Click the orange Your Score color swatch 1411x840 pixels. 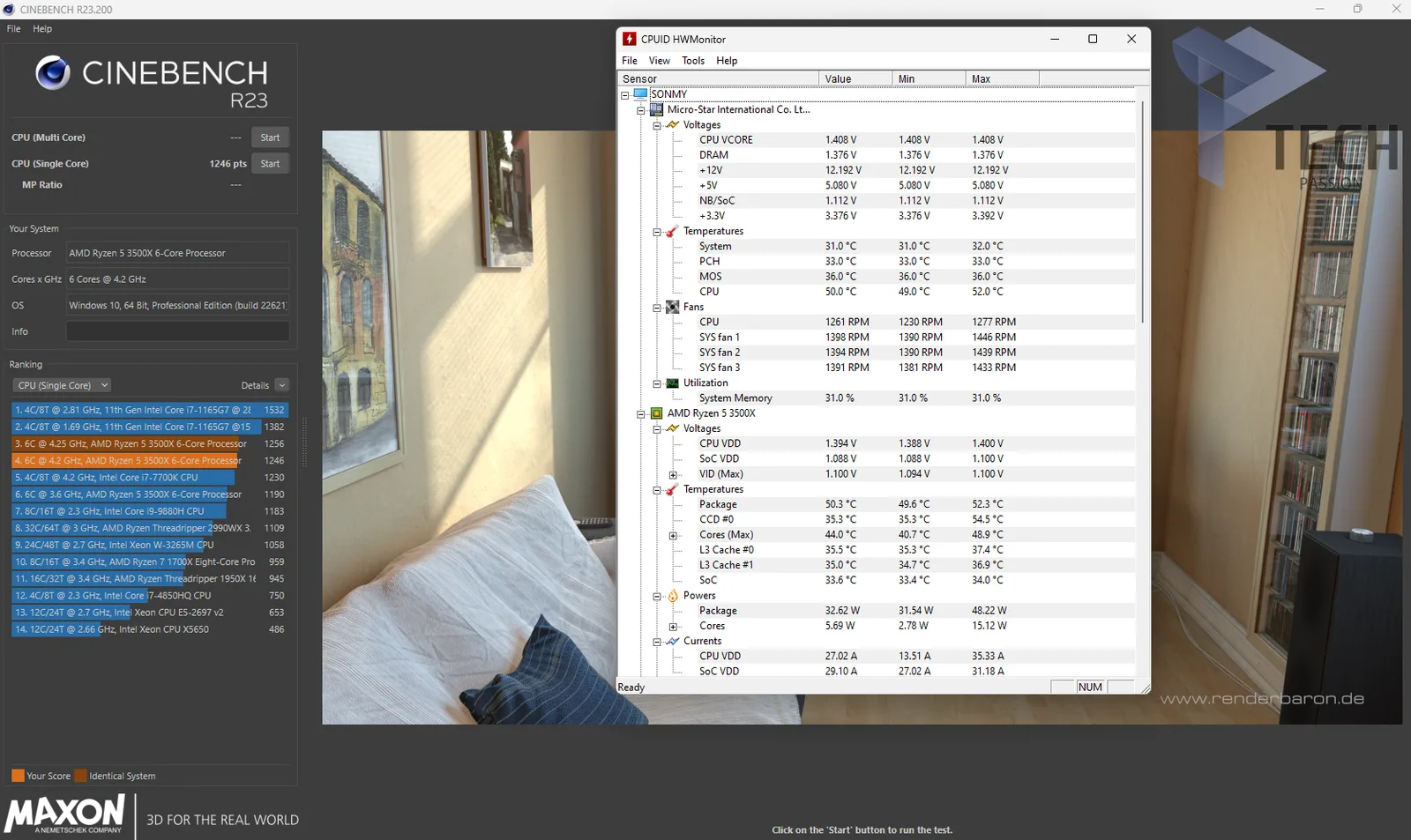(x=18, y=776)
